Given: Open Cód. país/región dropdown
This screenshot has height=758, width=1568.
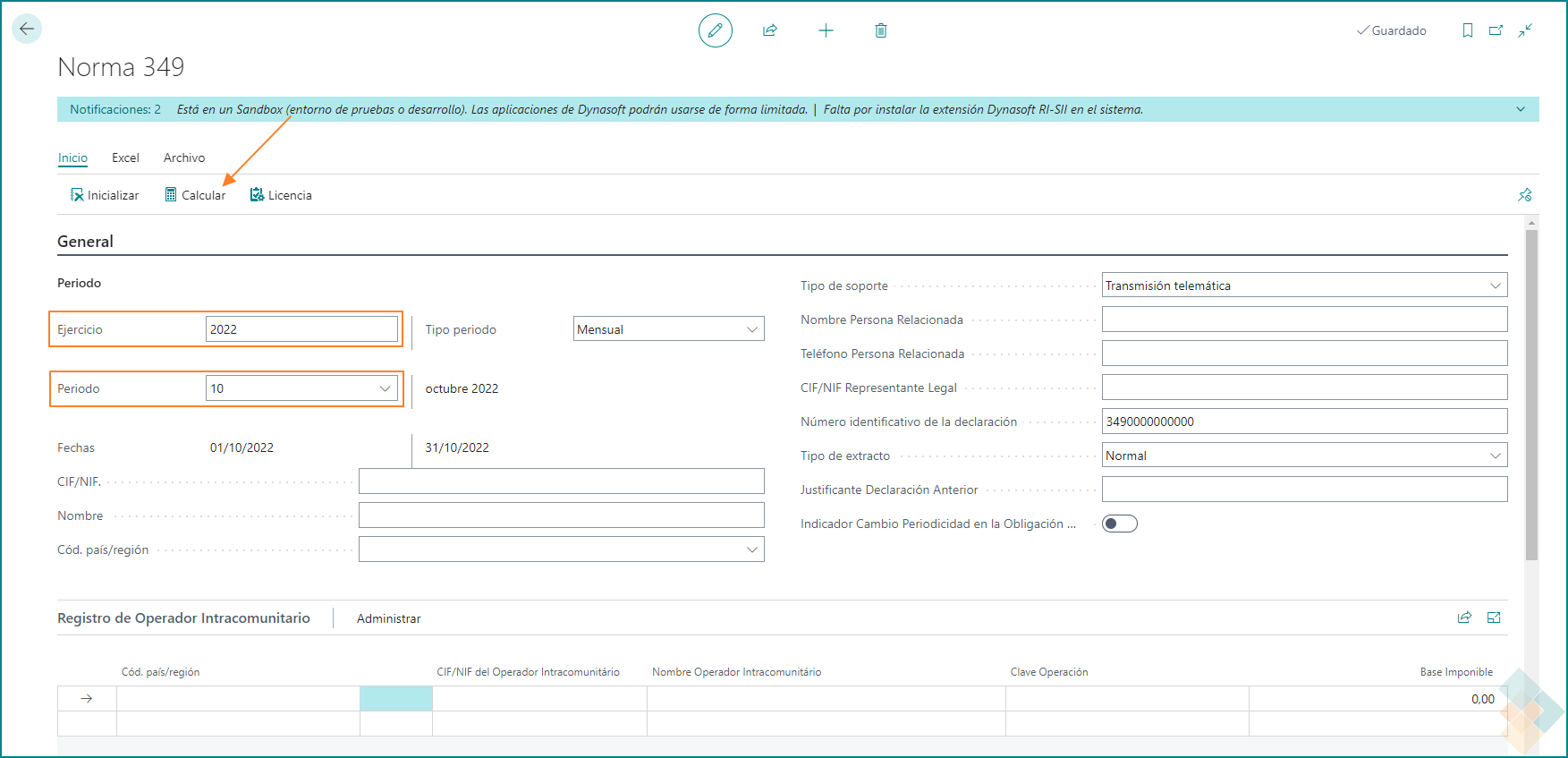Looking at the screenshot, I should coord(561,549).
